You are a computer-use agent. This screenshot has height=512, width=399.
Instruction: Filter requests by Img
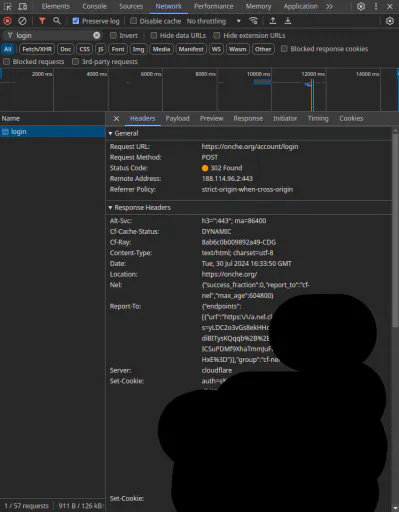[138, 49]
